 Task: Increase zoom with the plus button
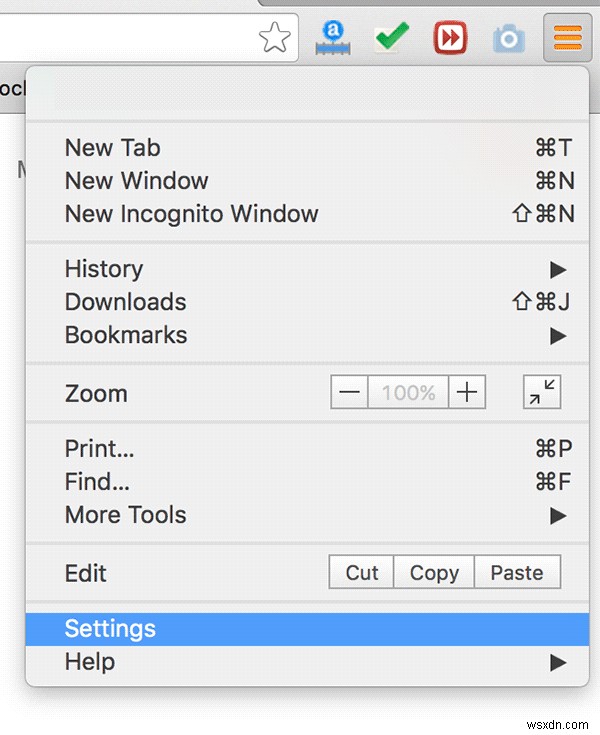click(x=467, y=392)
